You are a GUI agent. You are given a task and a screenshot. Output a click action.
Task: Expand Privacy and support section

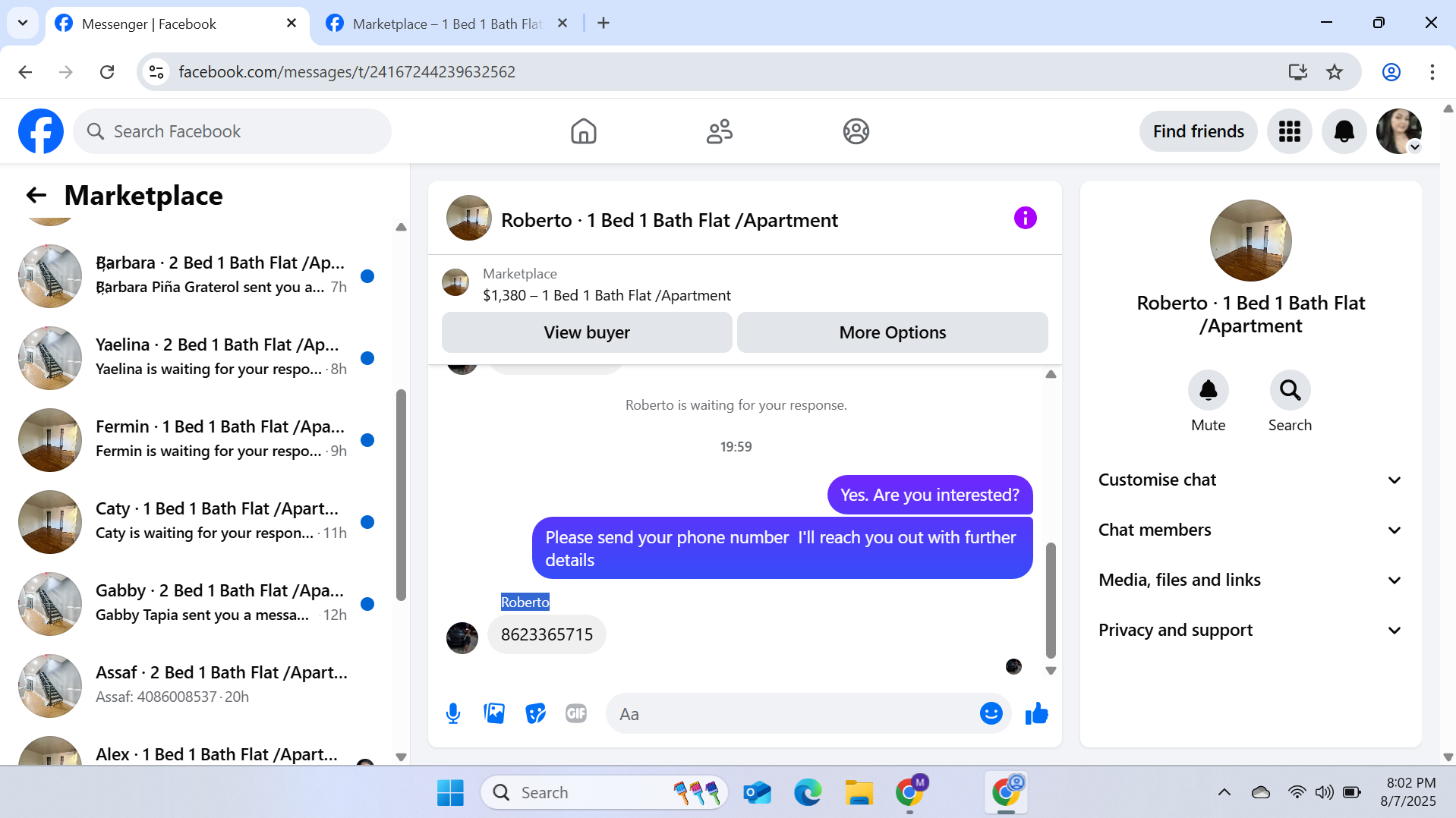pos(1250,631)
